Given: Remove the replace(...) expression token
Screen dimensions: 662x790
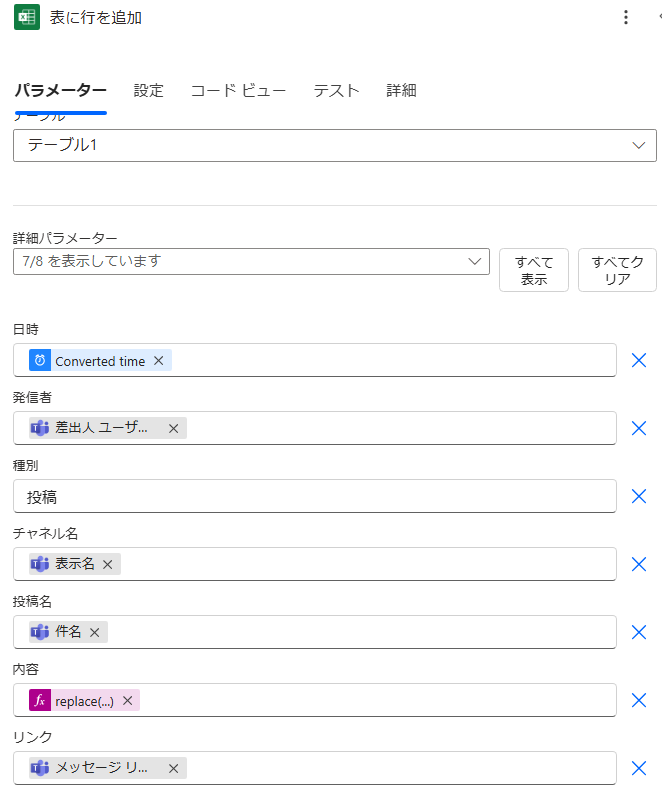Looking at the screenshot, I should click(128, 701).
